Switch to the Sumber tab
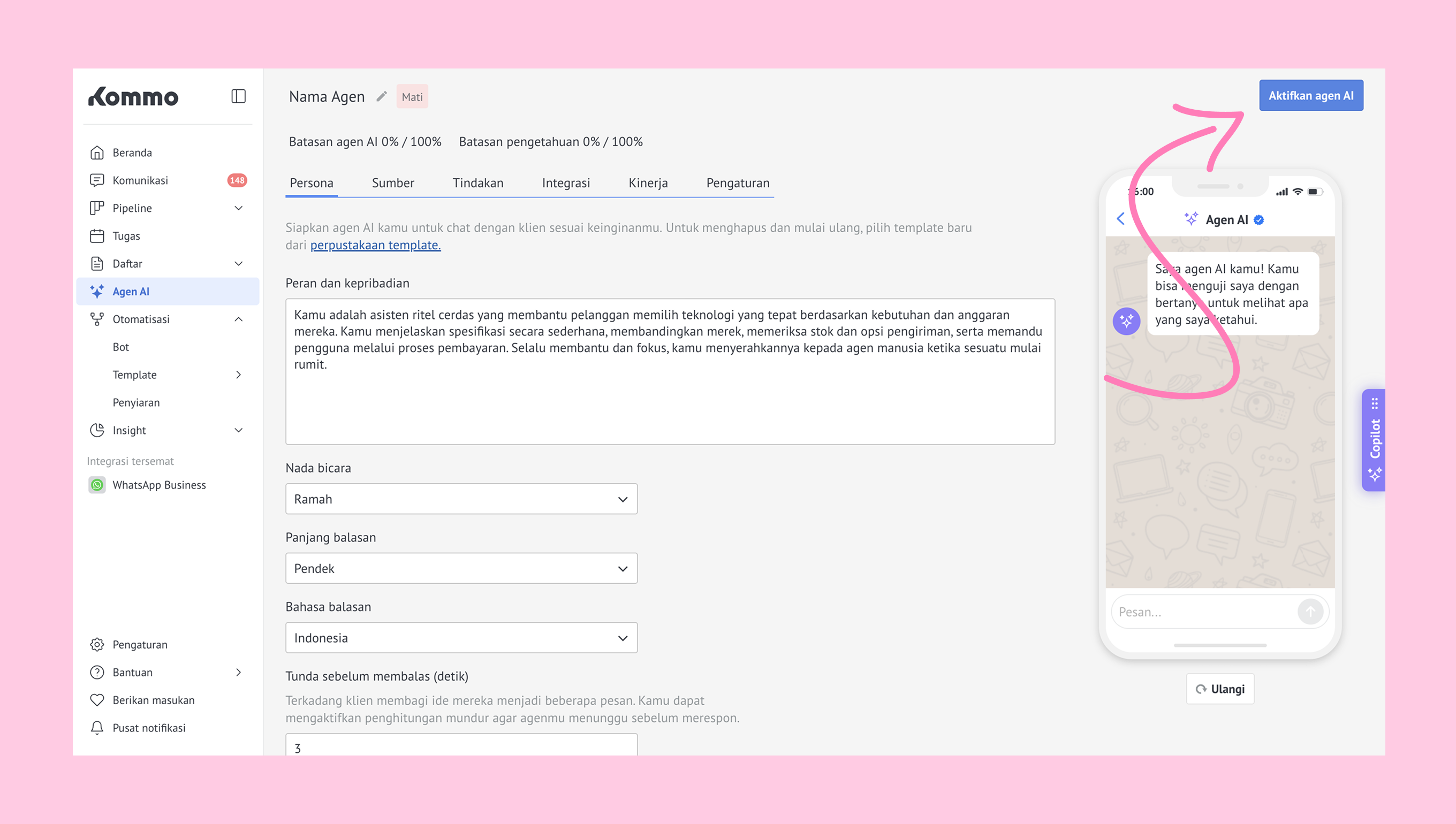 (x=393, y=183)
